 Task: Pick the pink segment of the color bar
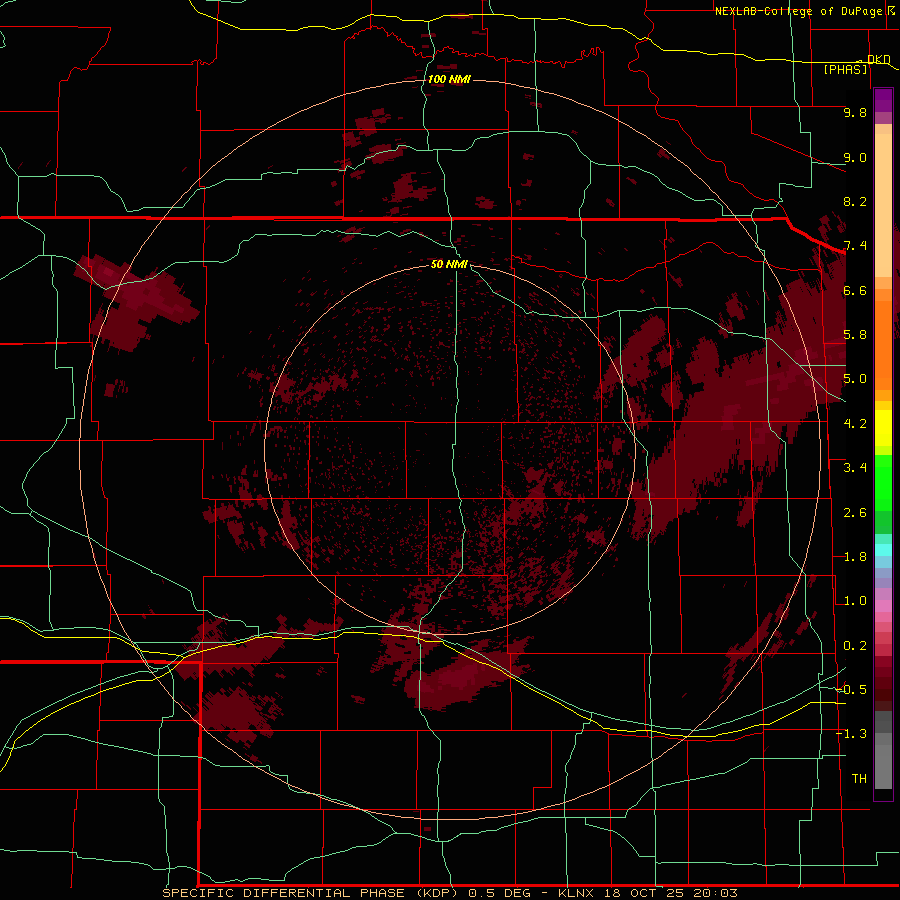(883, 606)
